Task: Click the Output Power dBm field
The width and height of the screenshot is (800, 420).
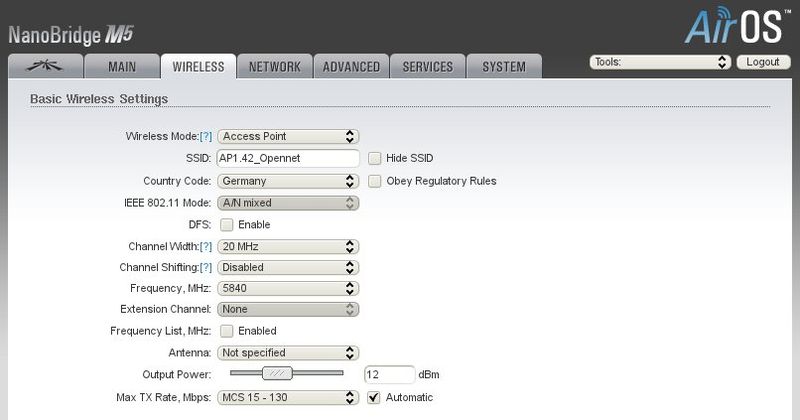Action: click(389, 375)
